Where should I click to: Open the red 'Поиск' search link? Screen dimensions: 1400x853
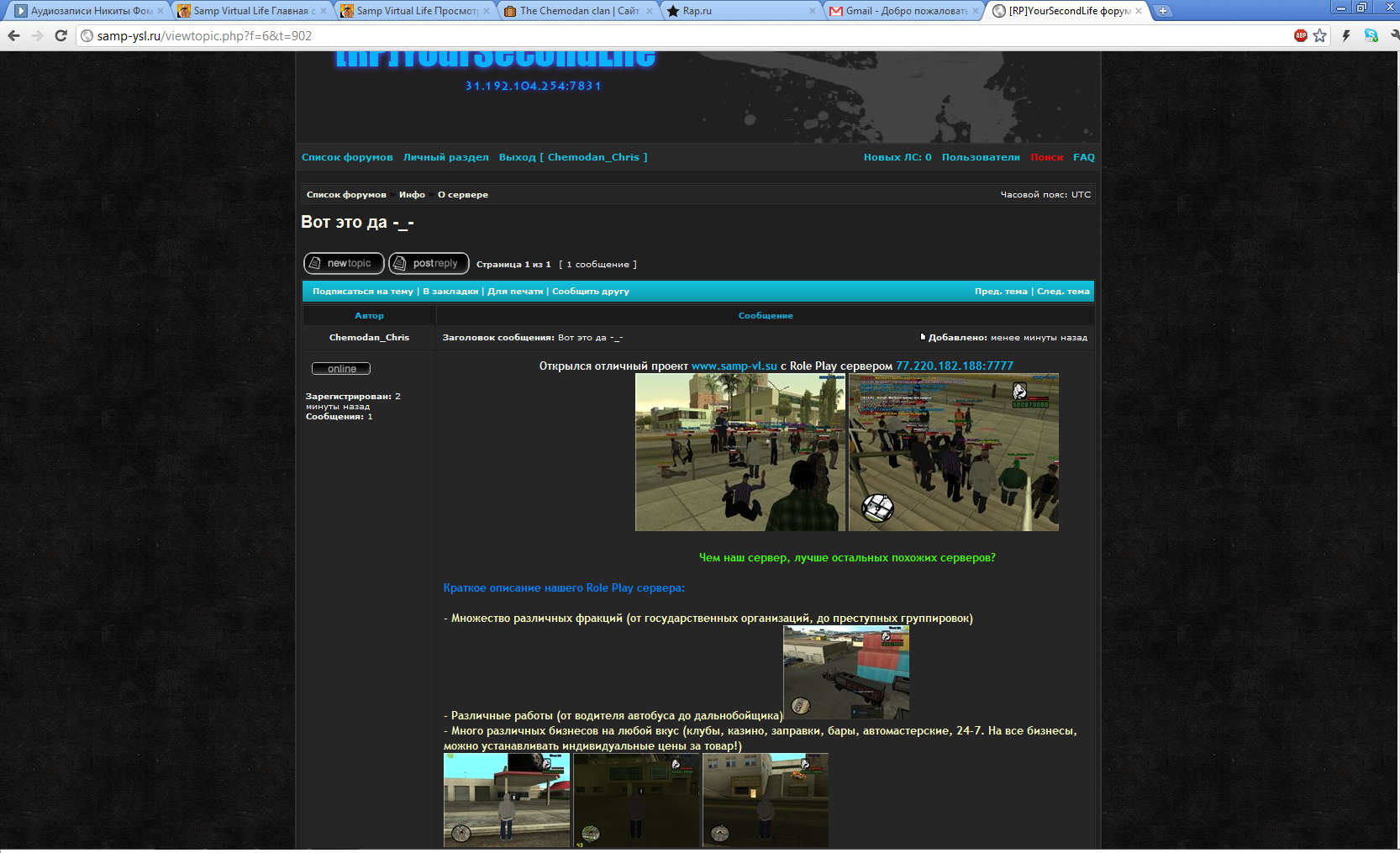point(1047,157)
